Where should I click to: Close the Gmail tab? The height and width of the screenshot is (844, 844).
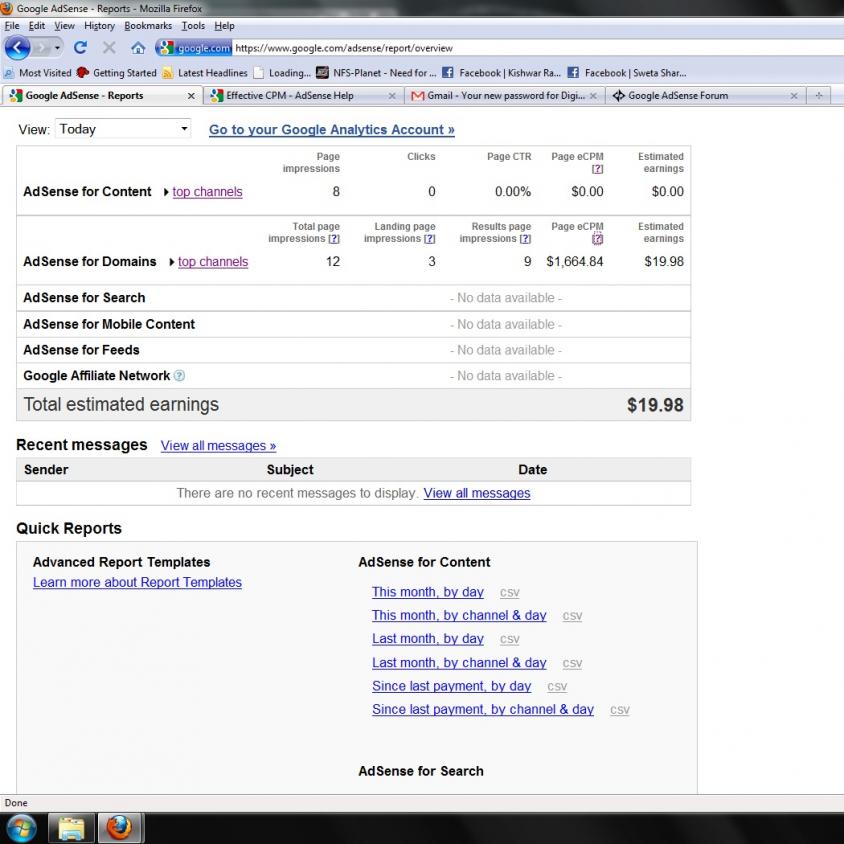[x=593, y=96]
